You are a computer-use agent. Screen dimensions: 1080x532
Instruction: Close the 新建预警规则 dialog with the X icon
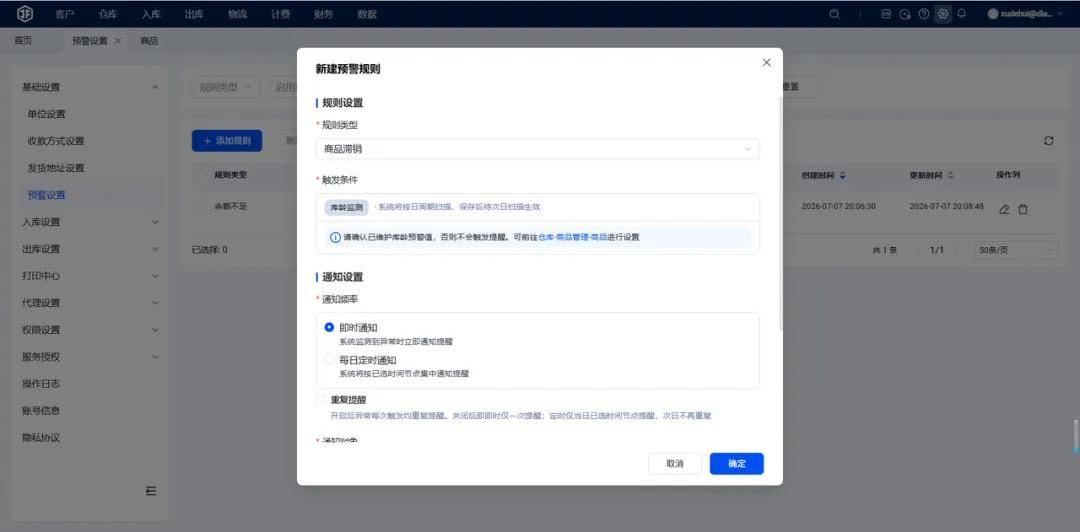tap(767, 63)
